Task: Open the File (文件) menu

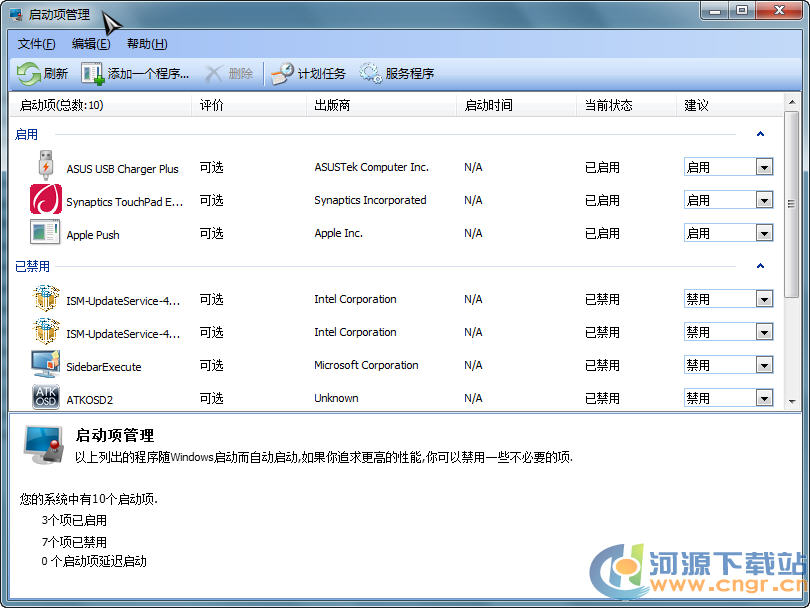Action: [x=36, y=44]
